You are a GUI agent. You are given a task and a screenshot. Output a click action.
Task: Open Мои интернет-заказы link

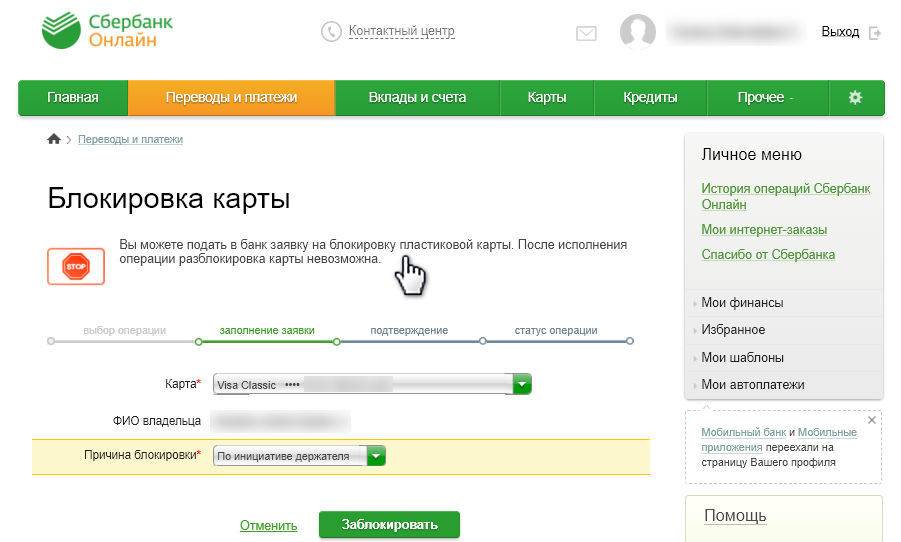click(764, 229)
